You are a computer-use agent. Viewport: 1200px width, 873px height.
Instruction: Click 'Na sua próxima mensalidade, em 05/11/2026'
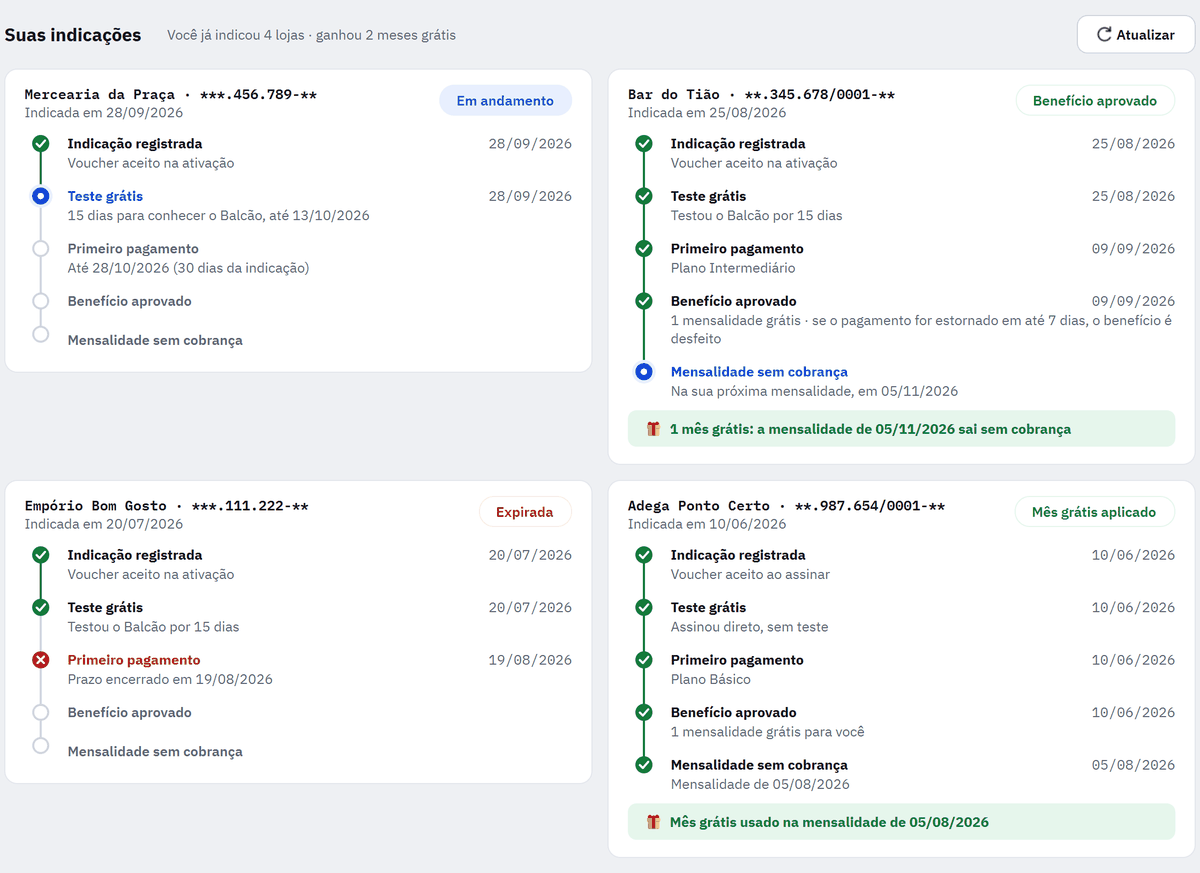(815, 391)
